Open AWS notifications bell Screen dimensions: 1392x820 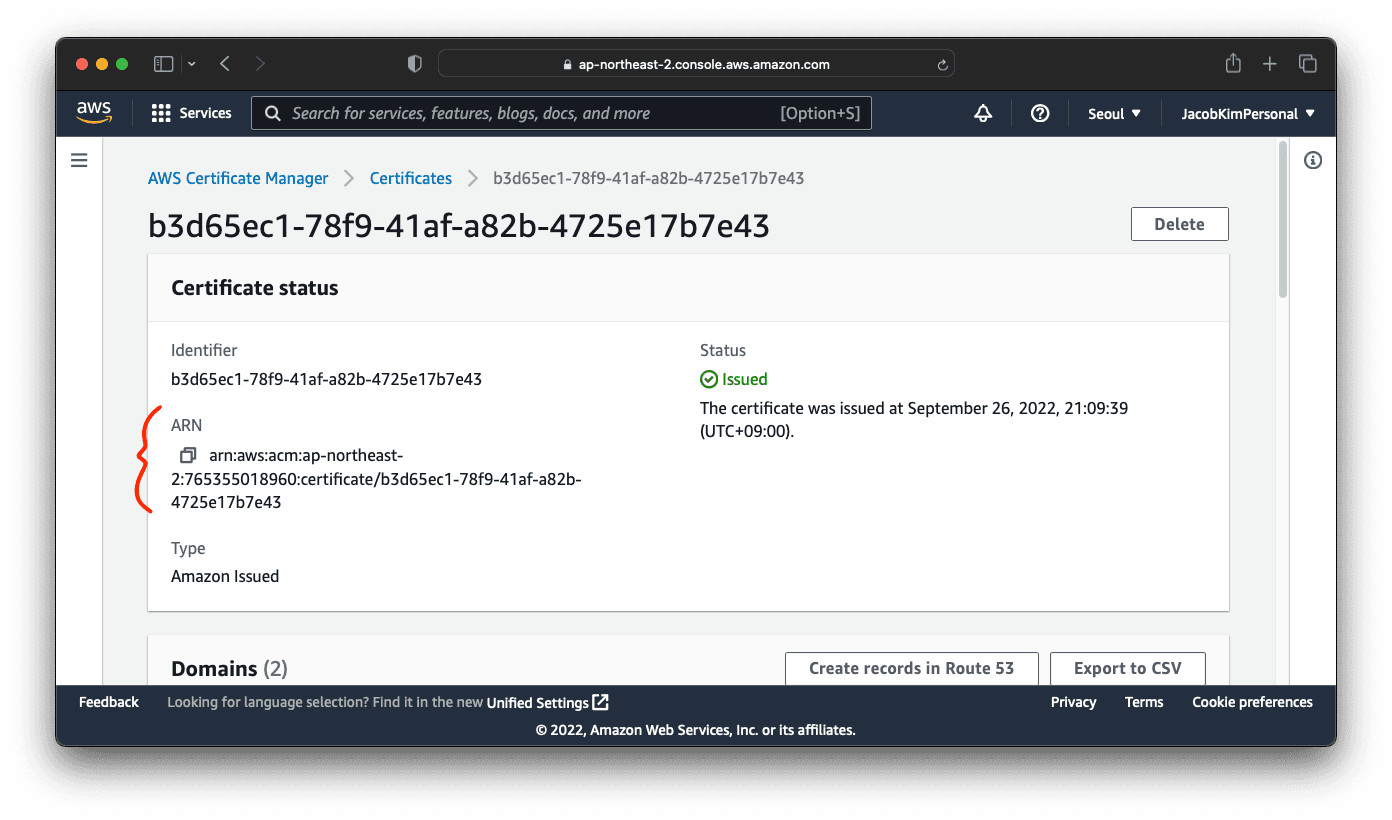982,113
